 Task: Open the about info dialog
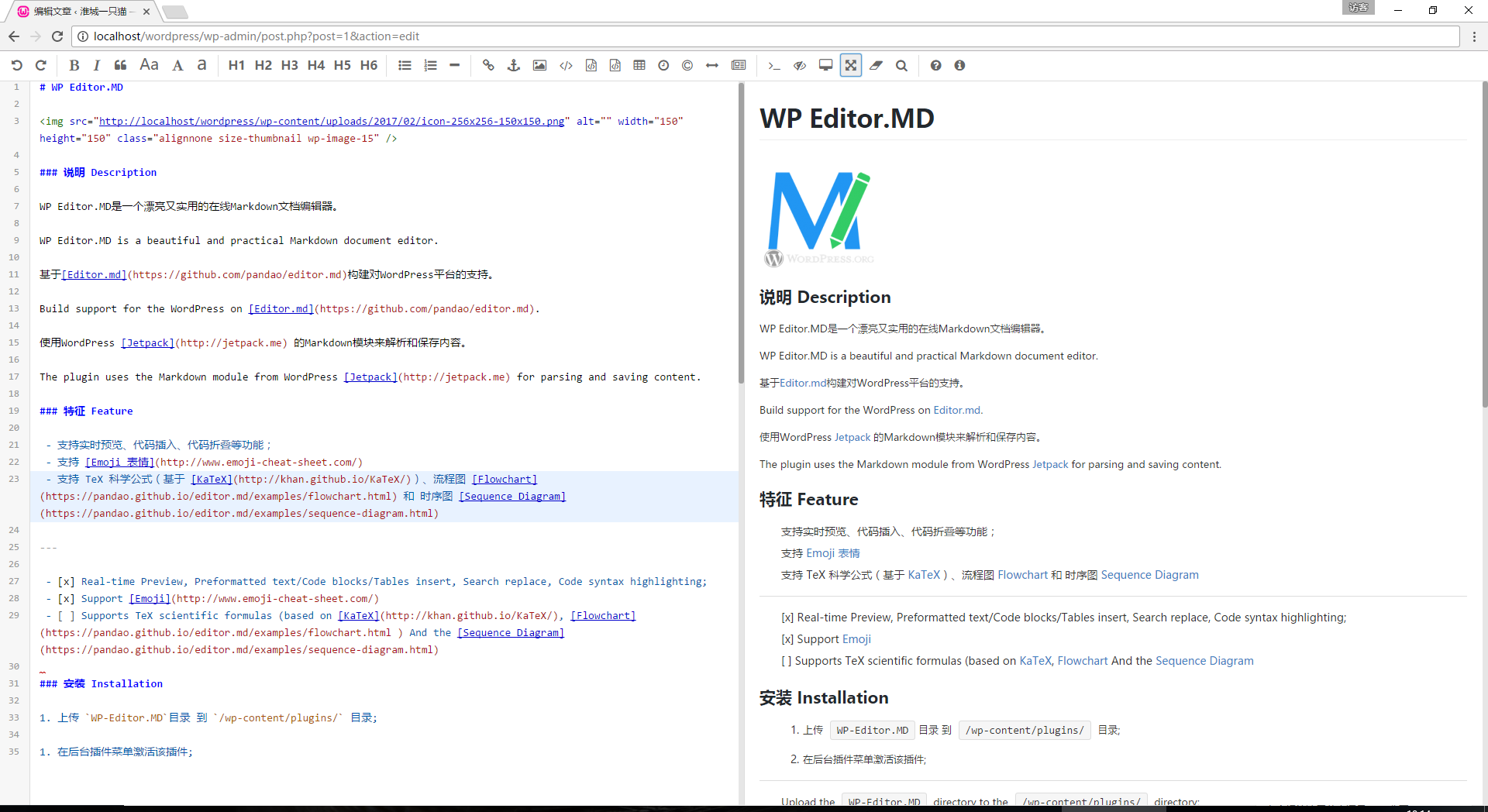coord(959,66)
